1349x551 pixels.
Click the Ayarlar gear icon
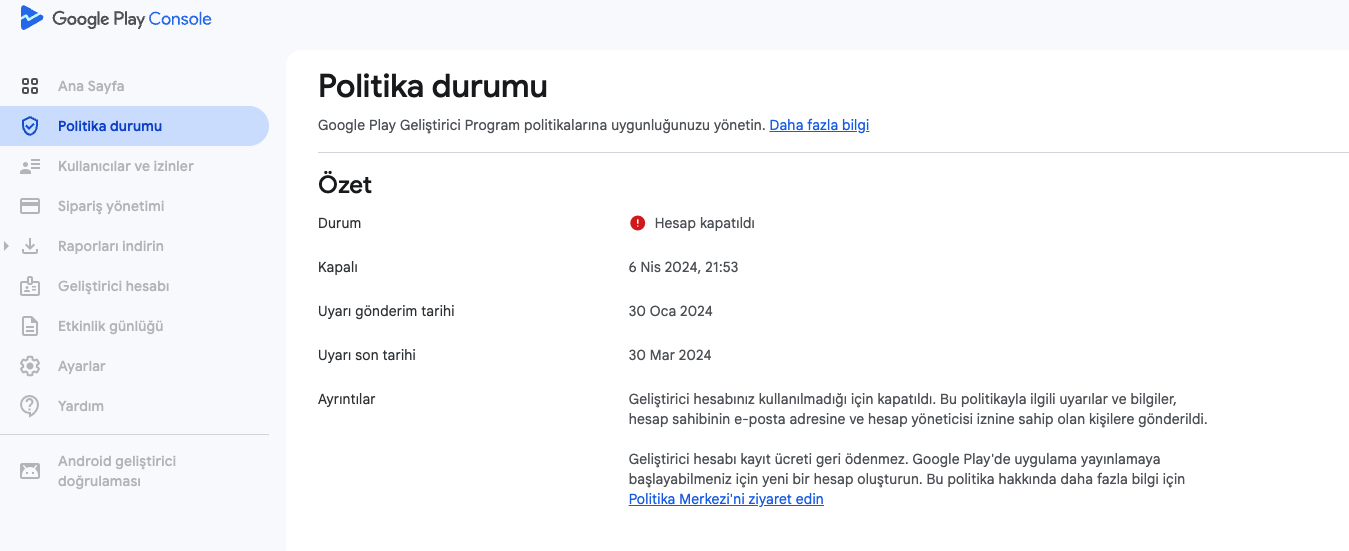pos(30,366)
